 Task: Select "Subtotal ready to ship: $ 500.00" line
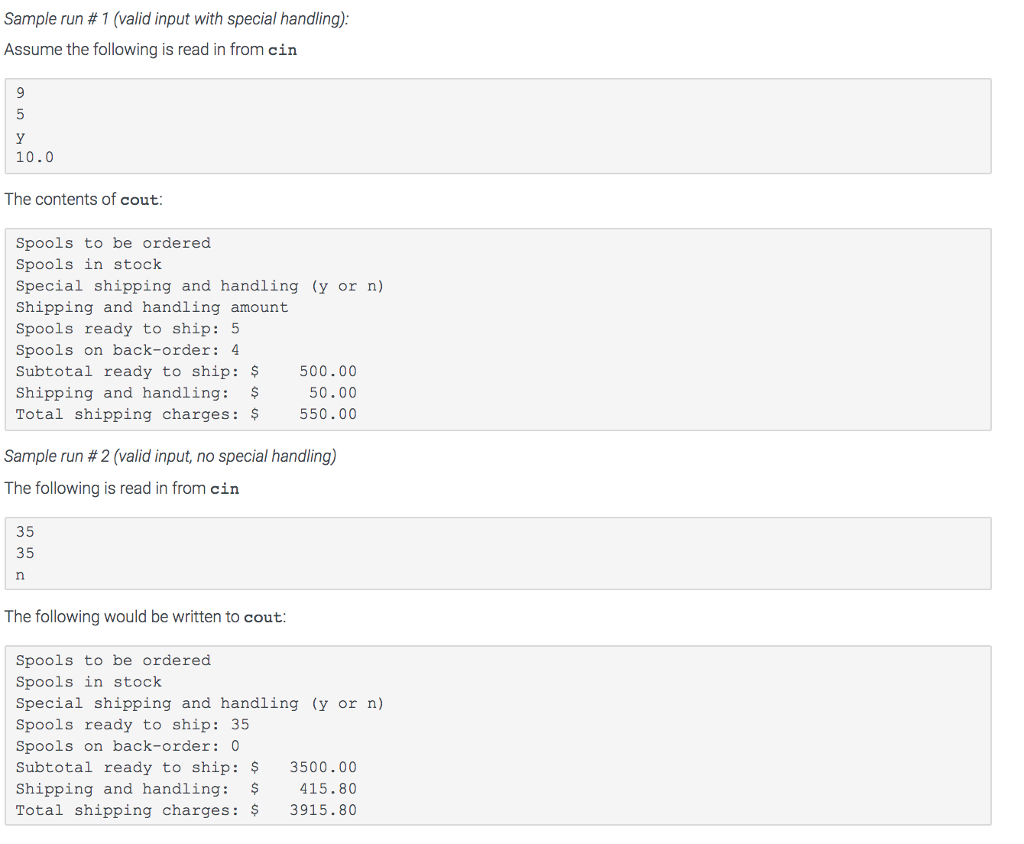(x=185, y=371)
